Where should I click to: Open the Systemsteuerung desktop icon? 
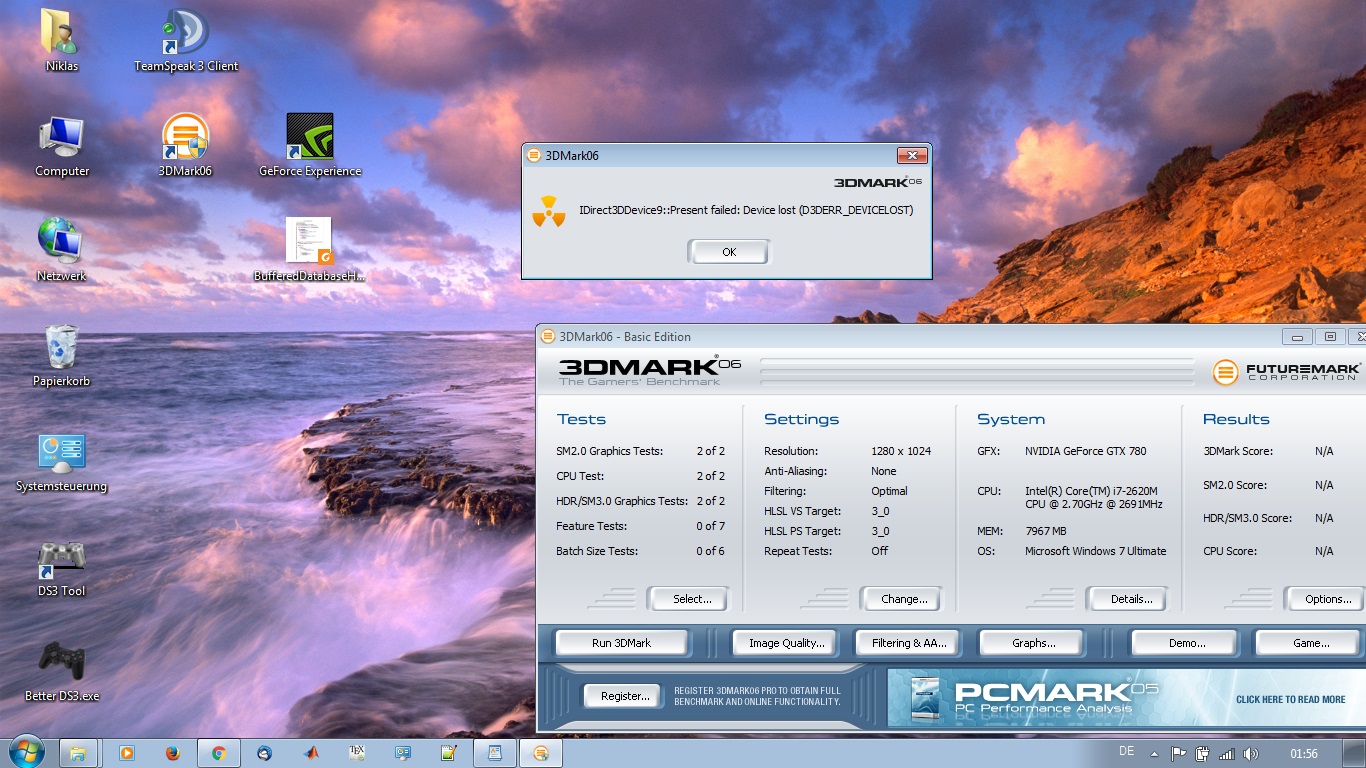(x=62, y=460)
